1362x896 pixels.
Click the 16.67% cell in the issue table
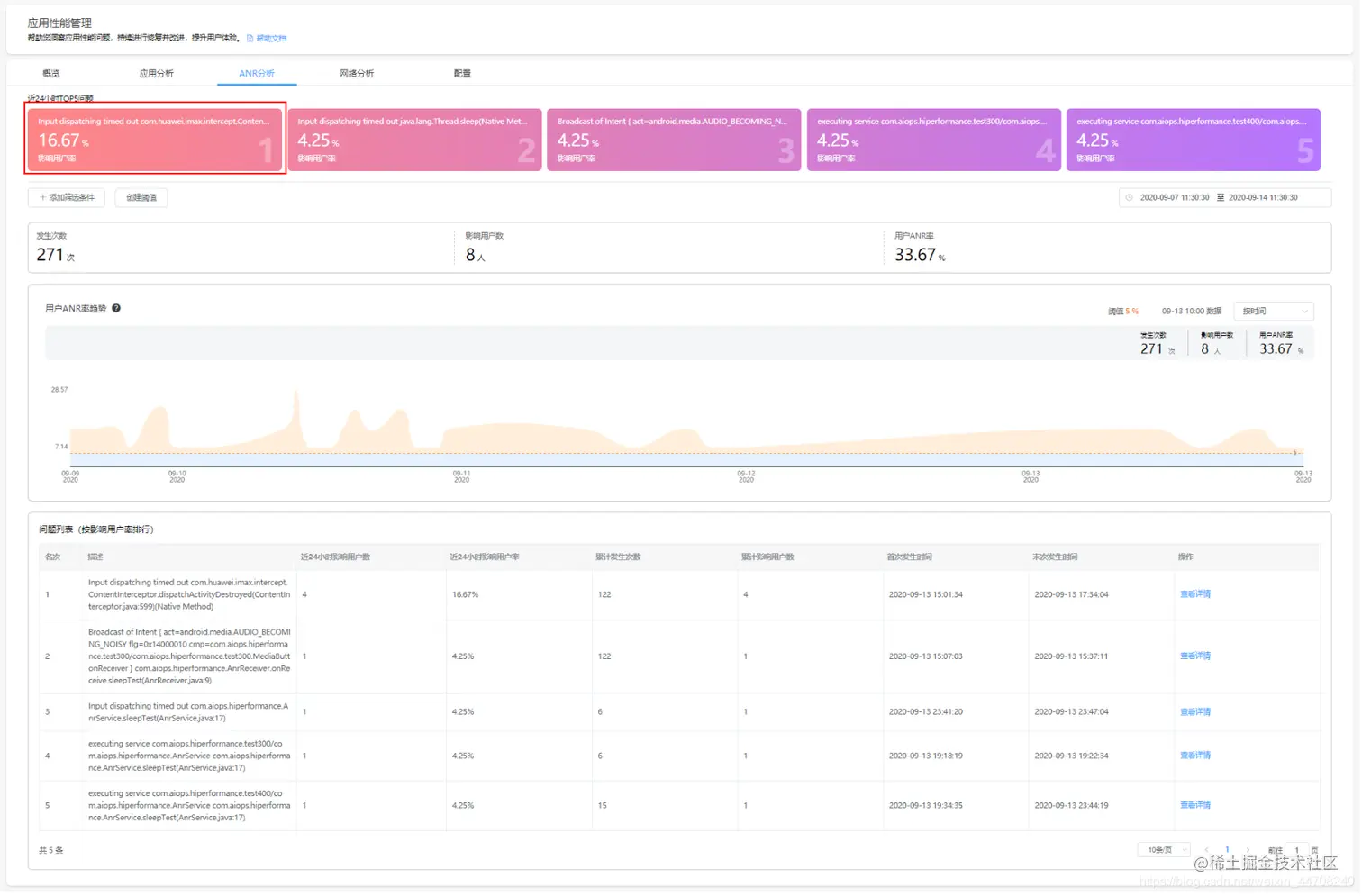click(465, 594)
